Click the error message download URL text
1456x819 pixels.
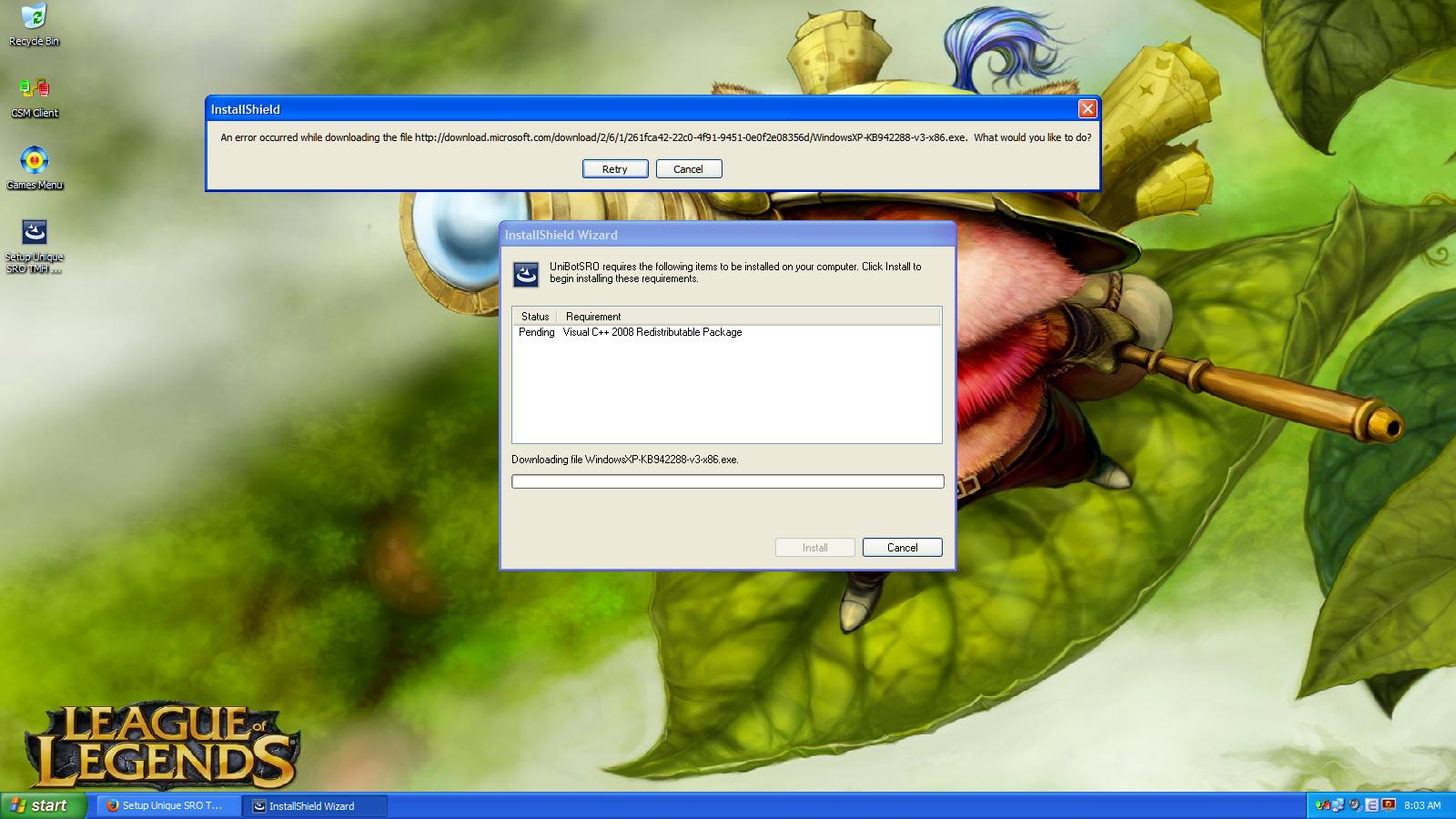tap(691, 138)
